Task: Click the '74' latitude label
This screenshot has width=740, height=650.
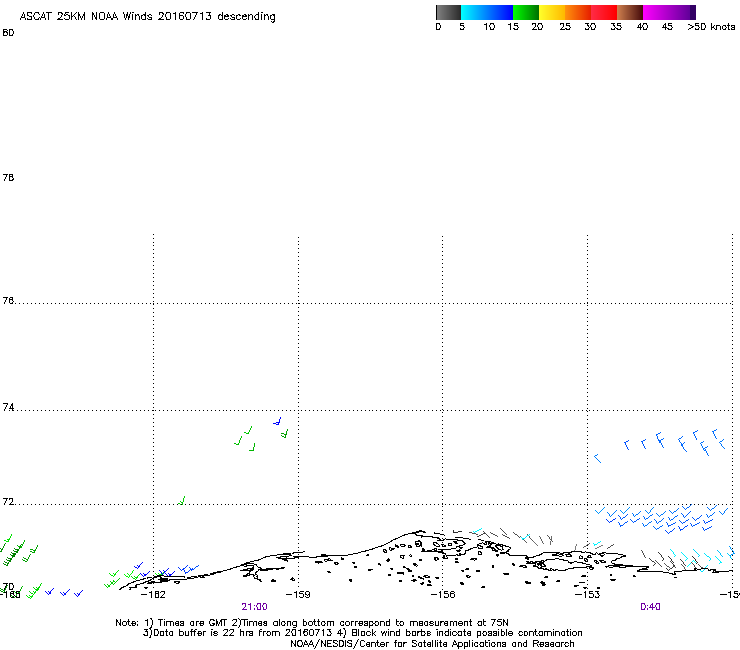Action: pyautogui.click(x=8, y=407)
